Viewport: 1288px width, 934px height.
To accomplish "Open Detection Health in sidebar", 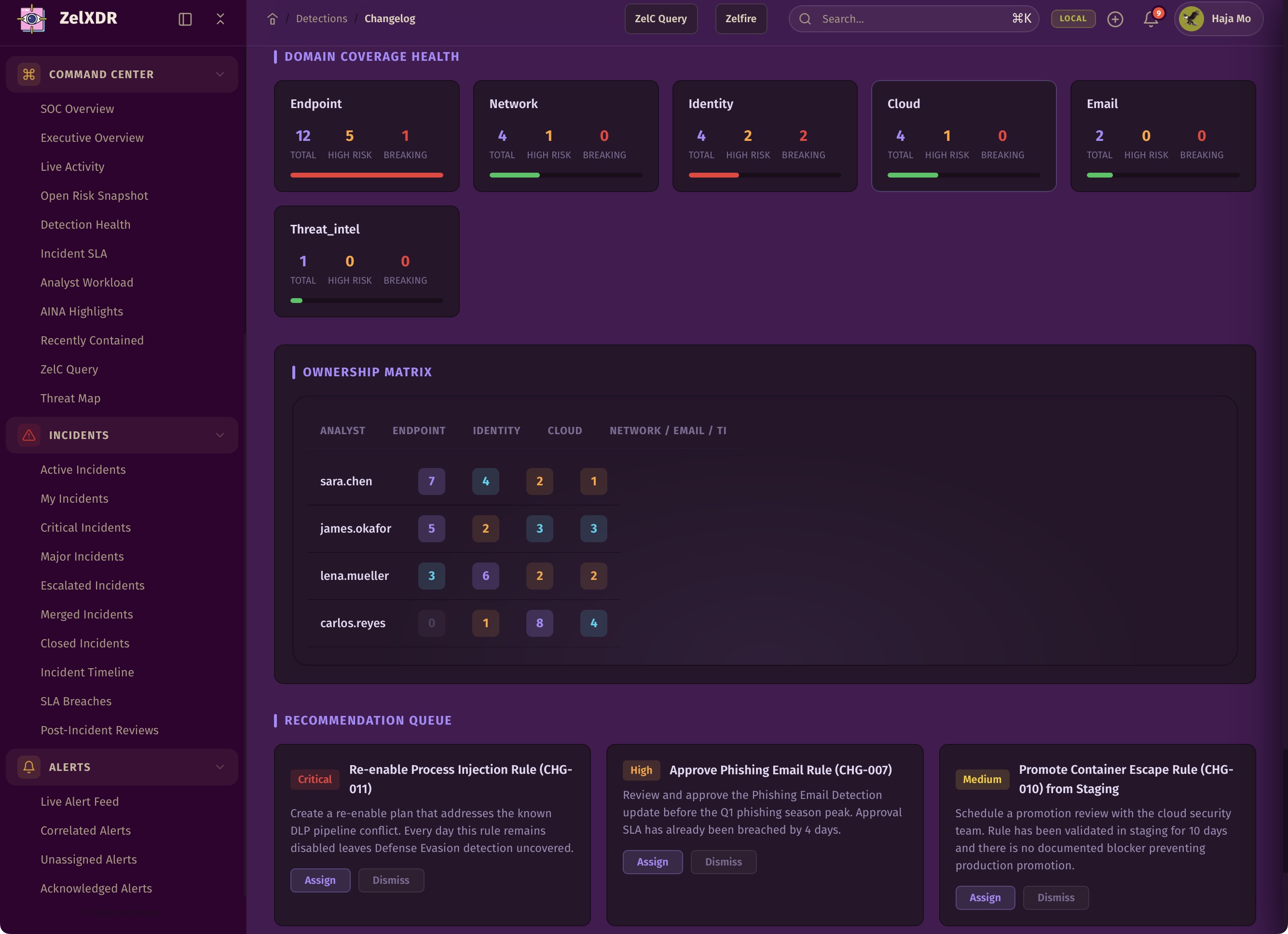I will point(85,224).
